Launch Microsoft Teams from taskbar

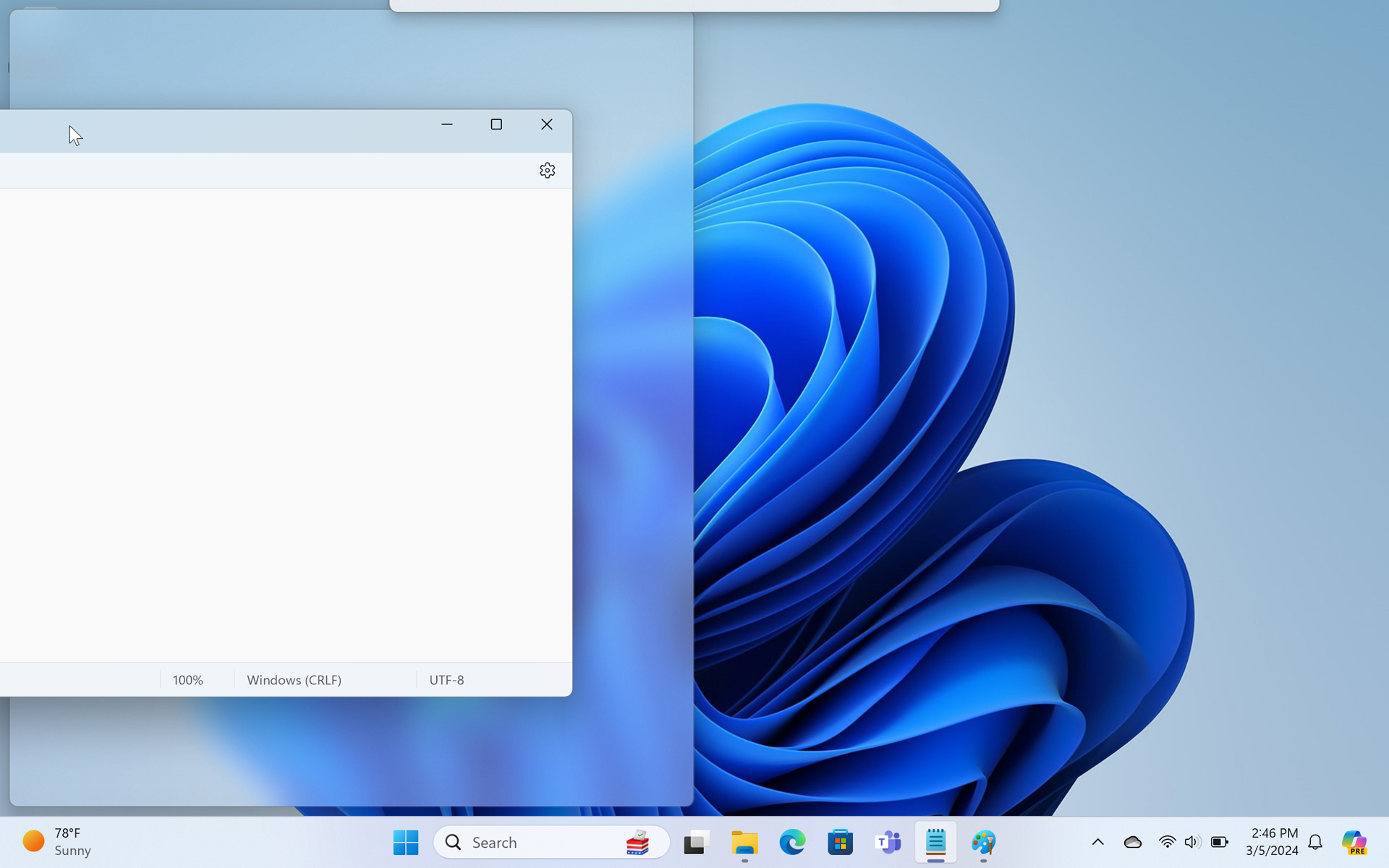click(x=888, y=842)
